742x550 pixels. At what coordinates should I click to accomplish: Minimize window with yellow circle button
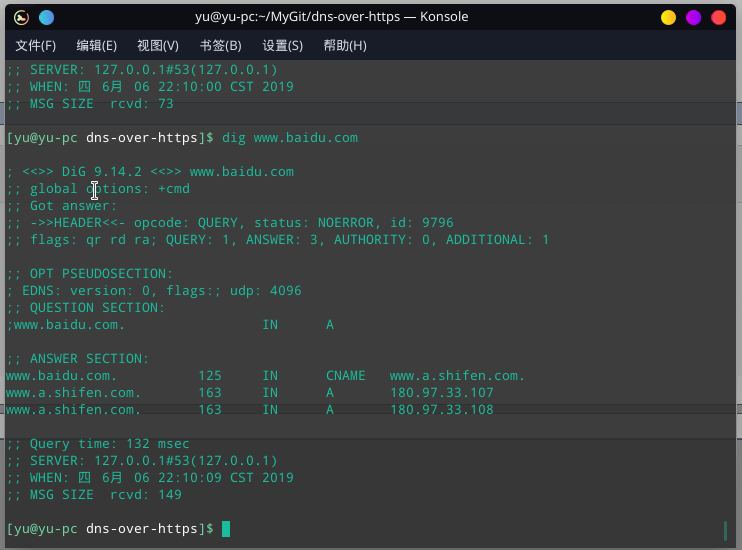click(x=668, y=18)
